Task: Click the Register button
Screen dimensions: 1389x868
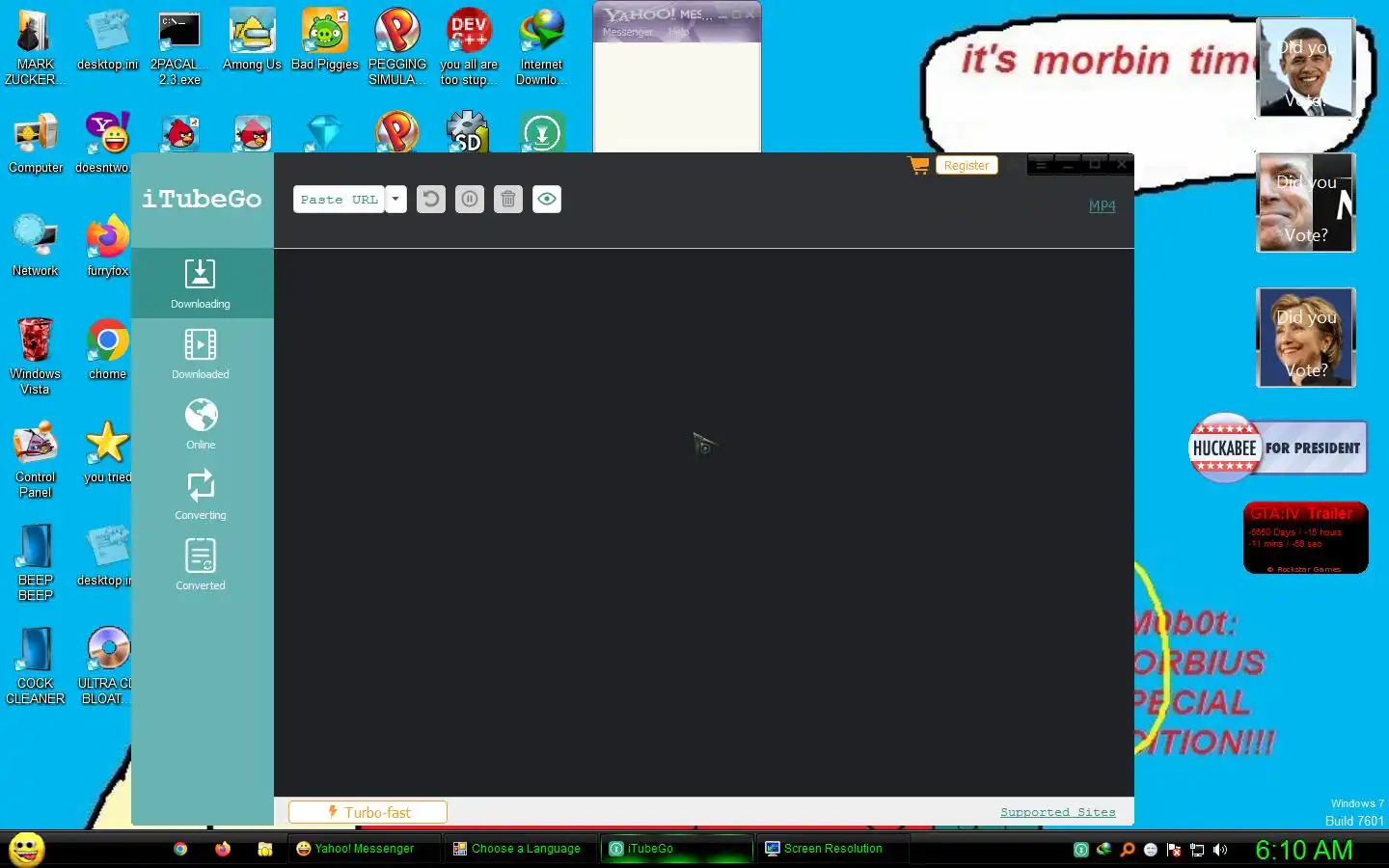Action: (x=967, y=166)
